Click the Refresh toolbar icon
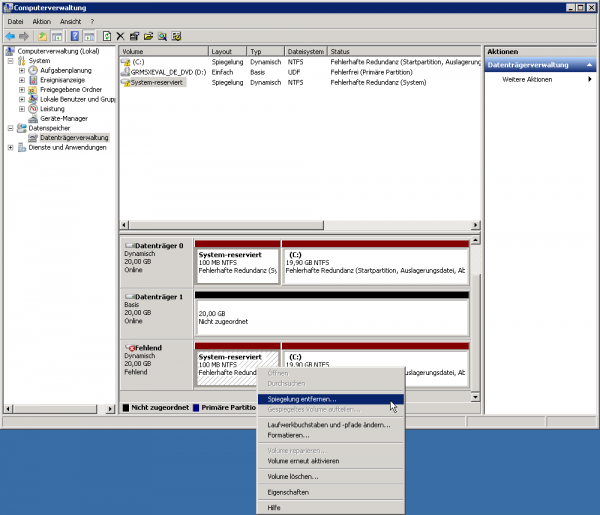This screenshot has width=600, height=515. click(x=106, y=36)
